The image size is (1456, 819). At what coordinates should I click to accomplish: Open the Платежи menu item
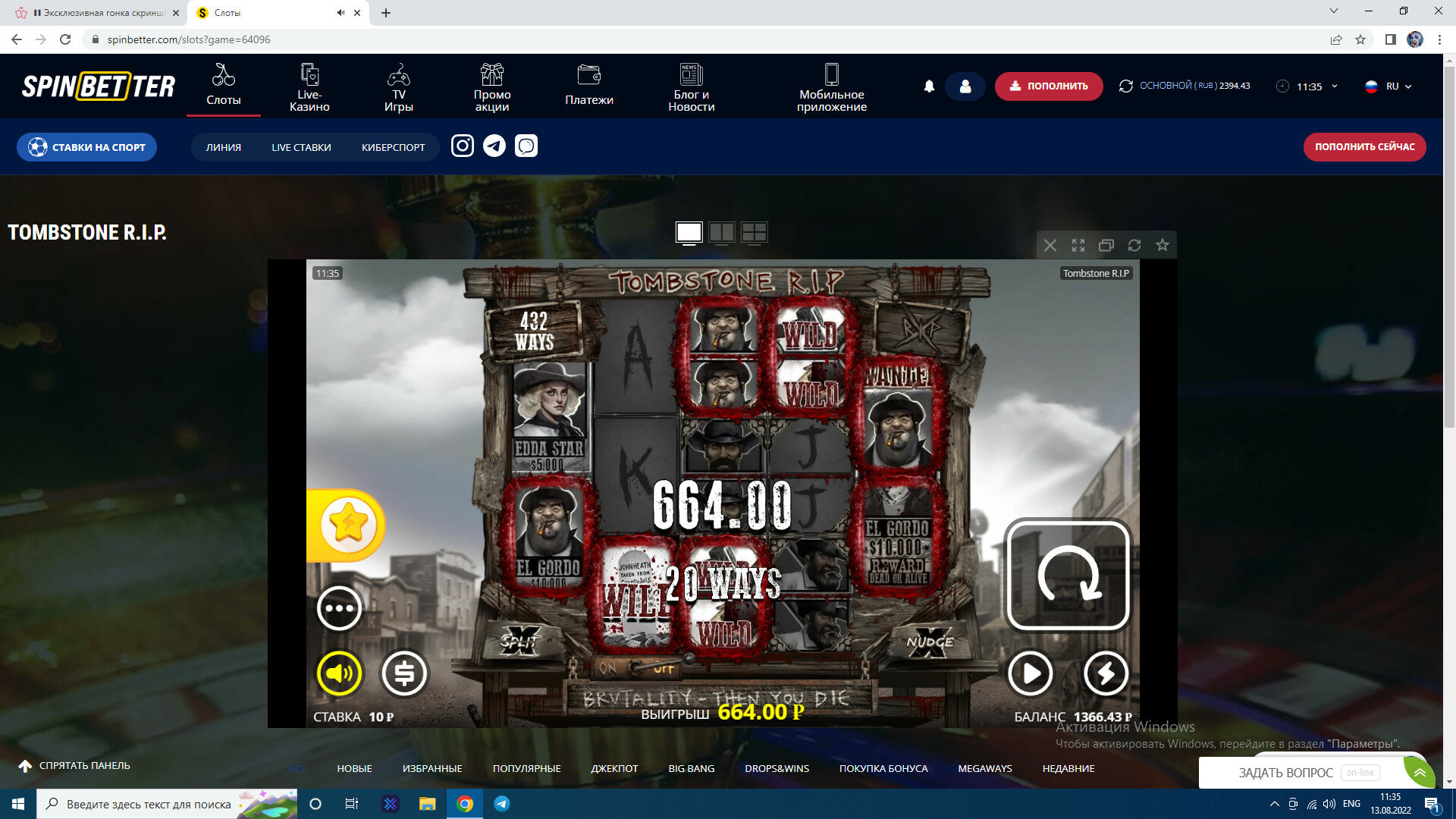[589, 85]
